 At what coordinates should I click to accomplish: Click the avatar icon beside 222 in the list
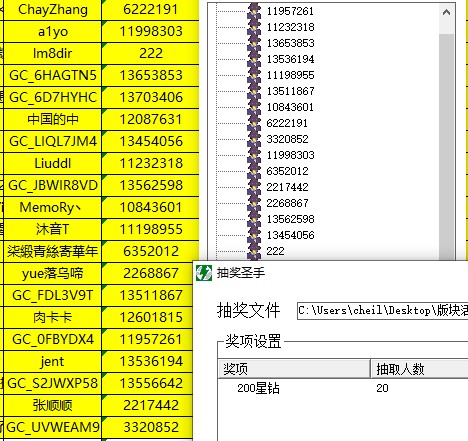[x=254, y=251]
